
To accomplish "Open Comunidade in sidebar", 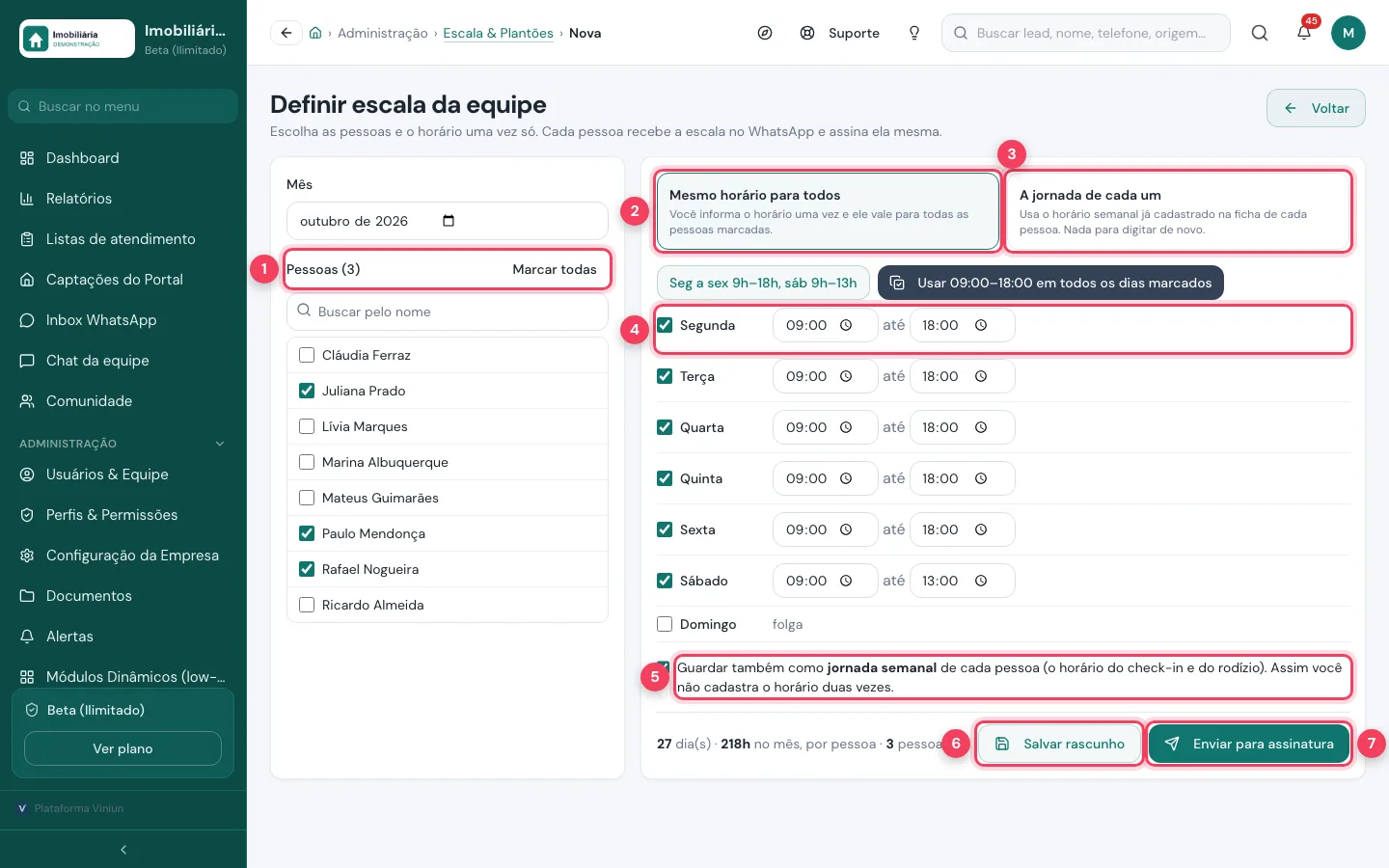I will [x=123, y=401].
